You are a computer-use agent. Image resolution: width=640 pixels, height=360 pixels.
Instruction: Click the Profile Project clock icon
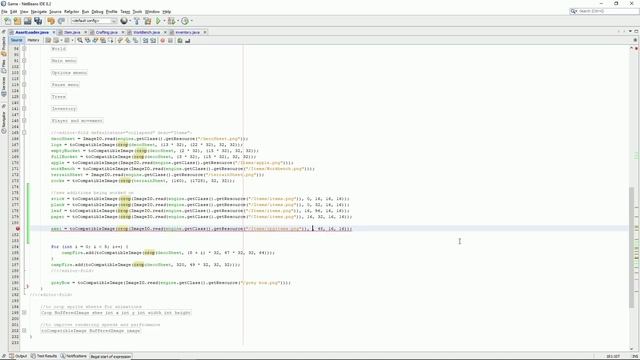185,21
